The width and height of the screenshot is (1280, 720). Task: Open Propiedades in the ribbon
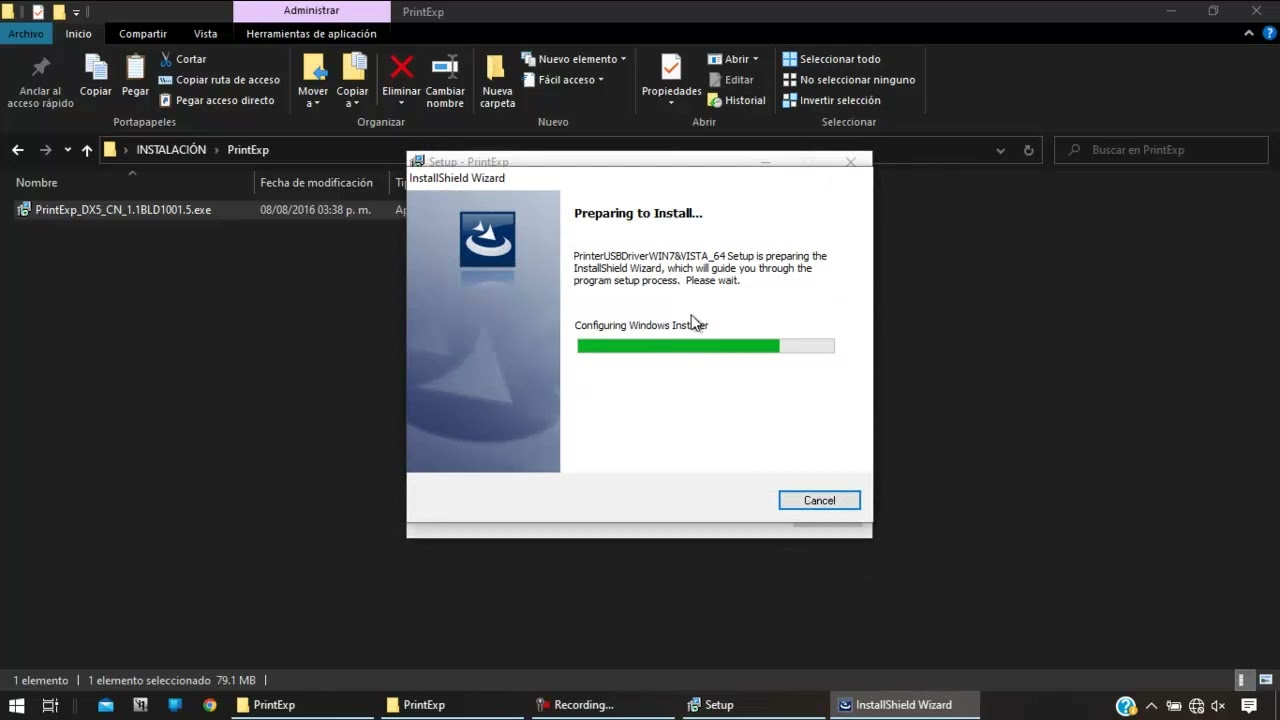671,80
